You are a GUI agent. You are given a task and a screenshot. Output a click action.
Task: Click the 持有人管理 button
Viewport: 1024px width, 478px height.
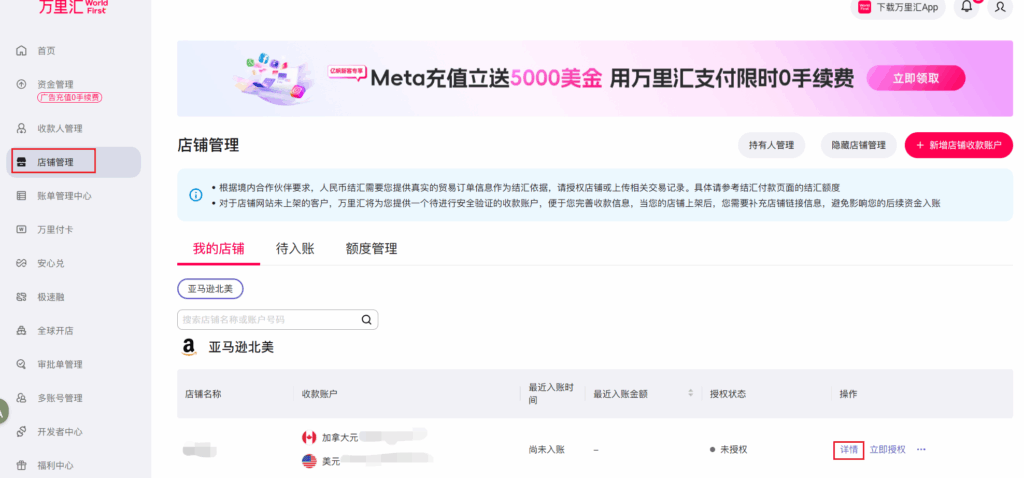tap(771, 145)
